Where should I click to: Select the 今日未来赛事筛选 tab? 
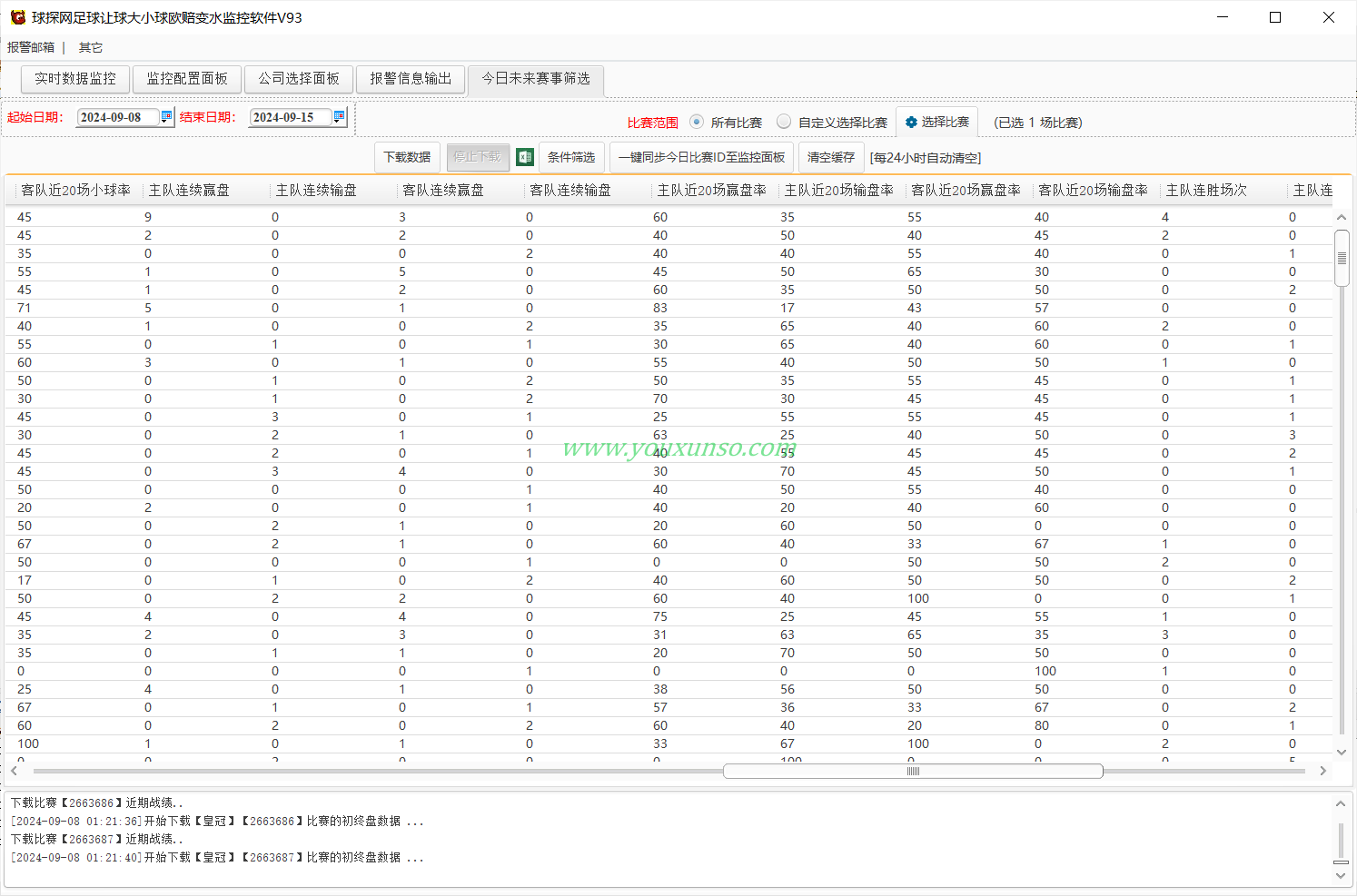[x=536, y=79]
